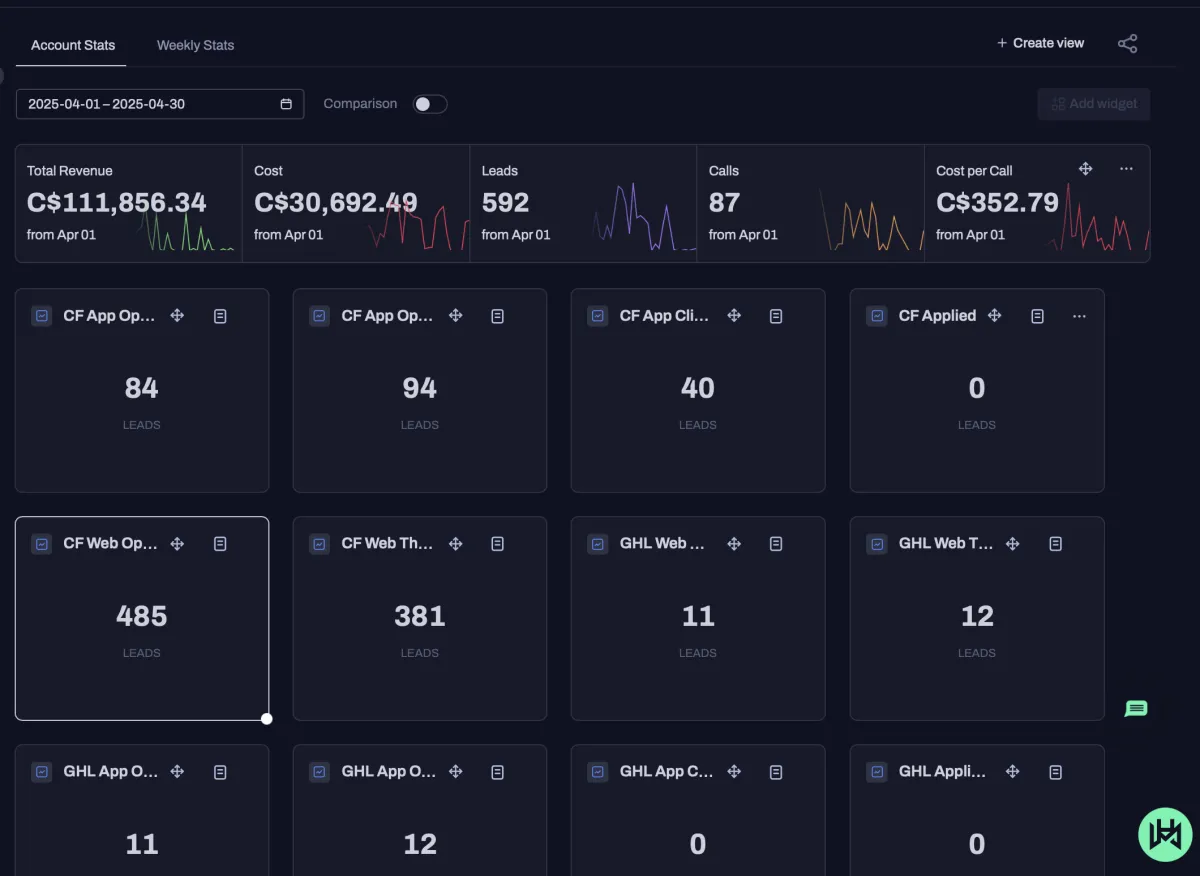
Task: Open the round green logo launcher
Action: tap(1166, 834)
